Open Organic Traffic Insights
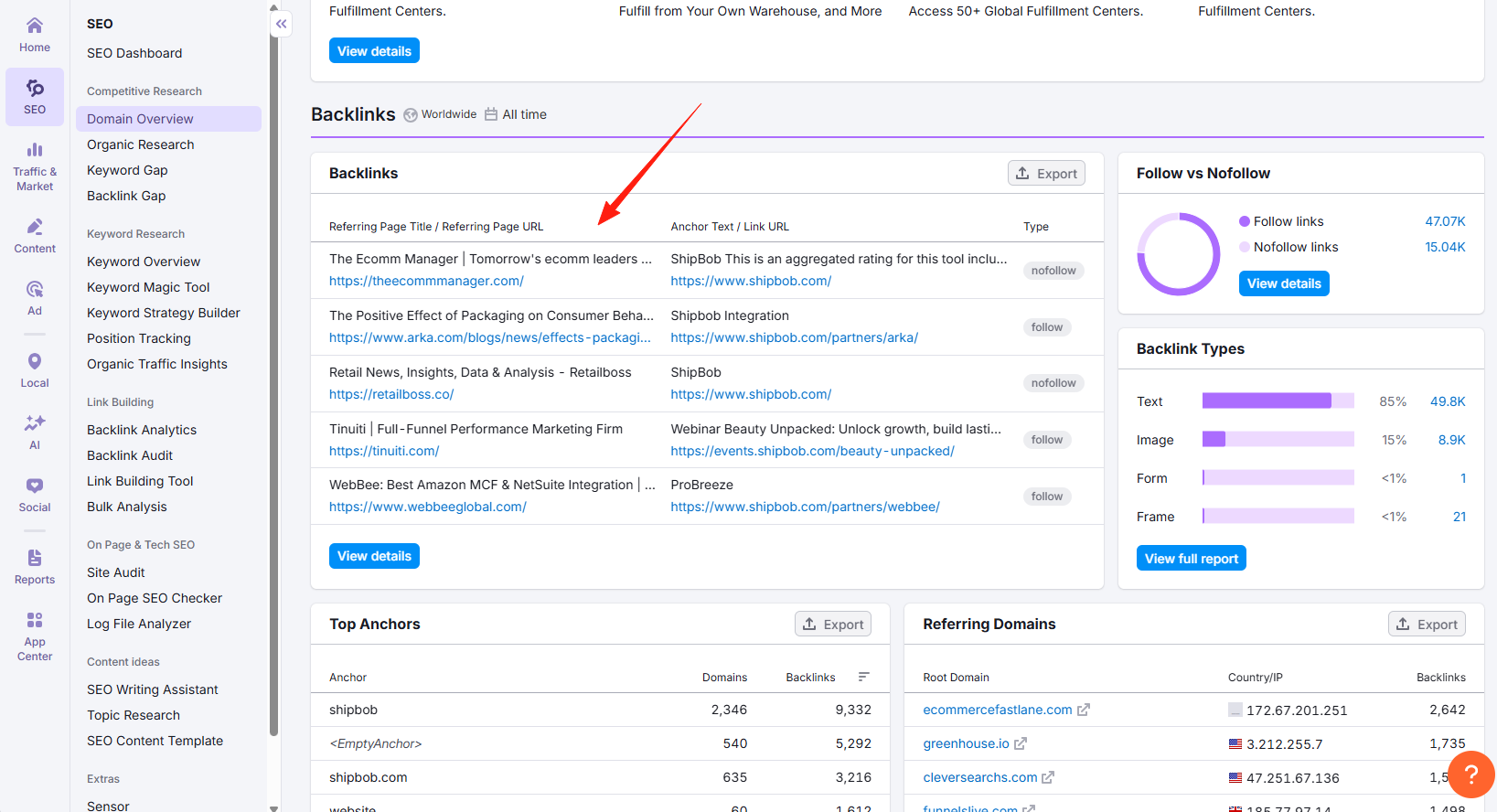Screen dimensions: 1497x812 click(157, 364)
